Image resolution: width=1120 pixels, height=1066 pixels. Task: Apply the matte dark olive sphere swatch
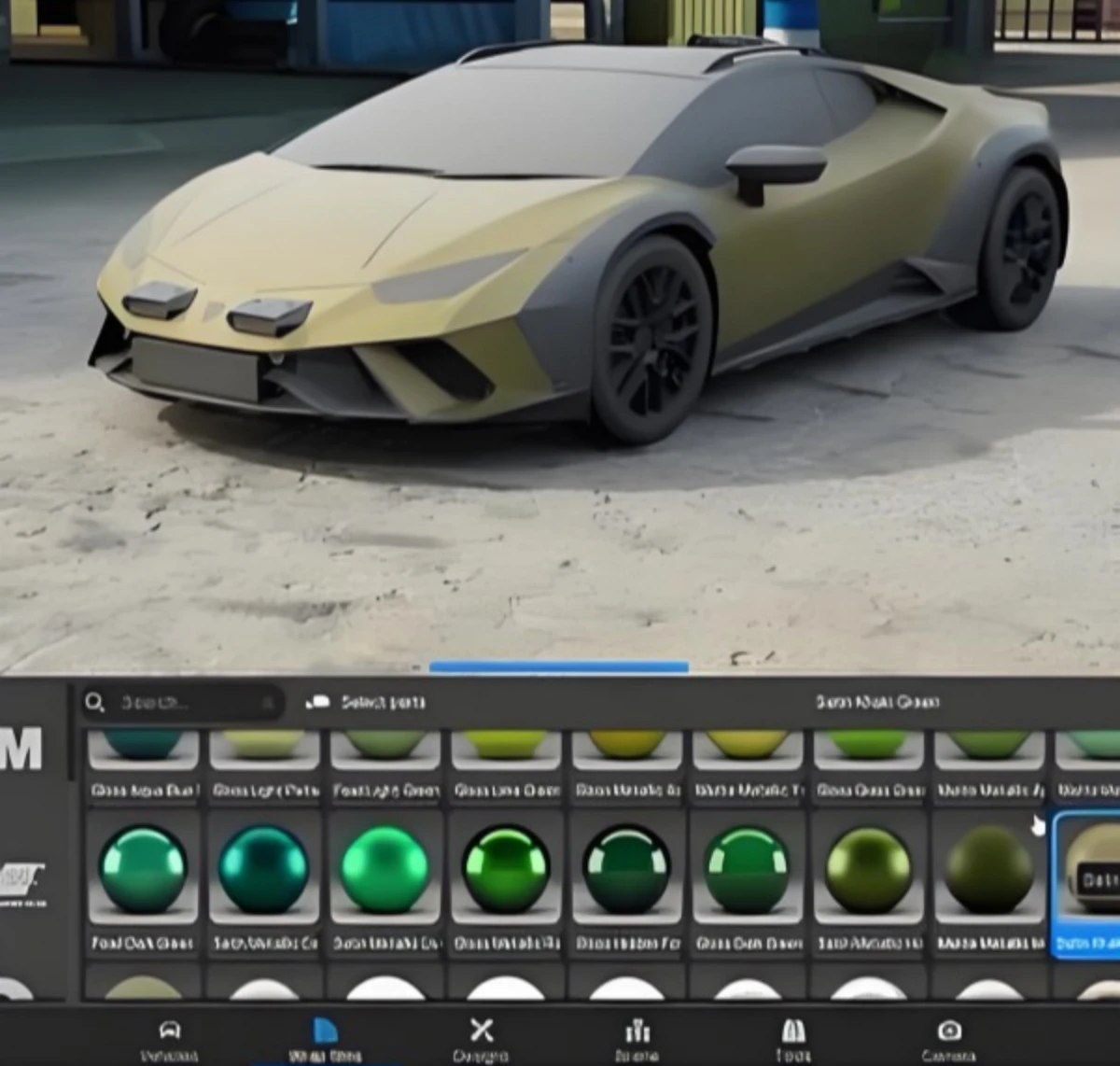[987, 870]
